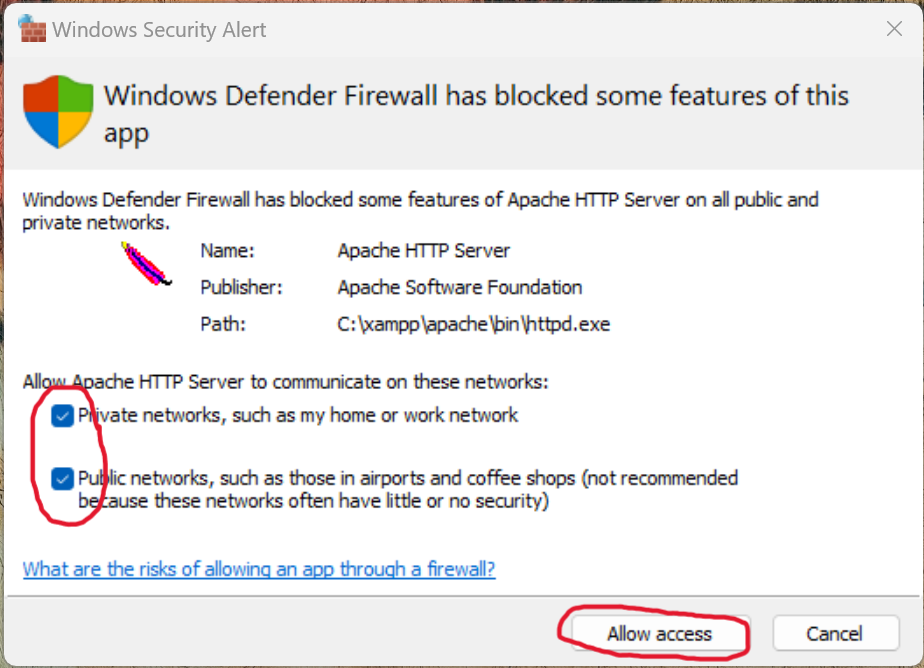The width and height of the screenshot is (924, 668).
Task: Re-enable the Public networks airports checkbox
Action: click(62, 478)
